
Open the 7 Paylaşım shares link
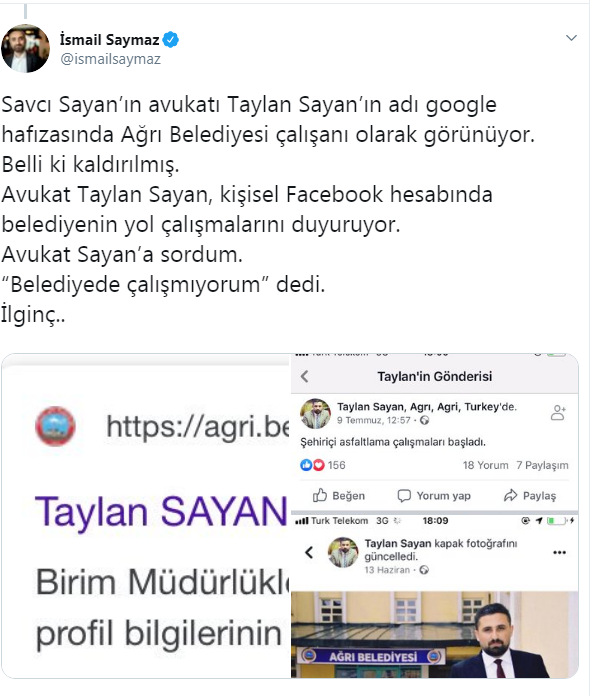(x=542, y=465)
